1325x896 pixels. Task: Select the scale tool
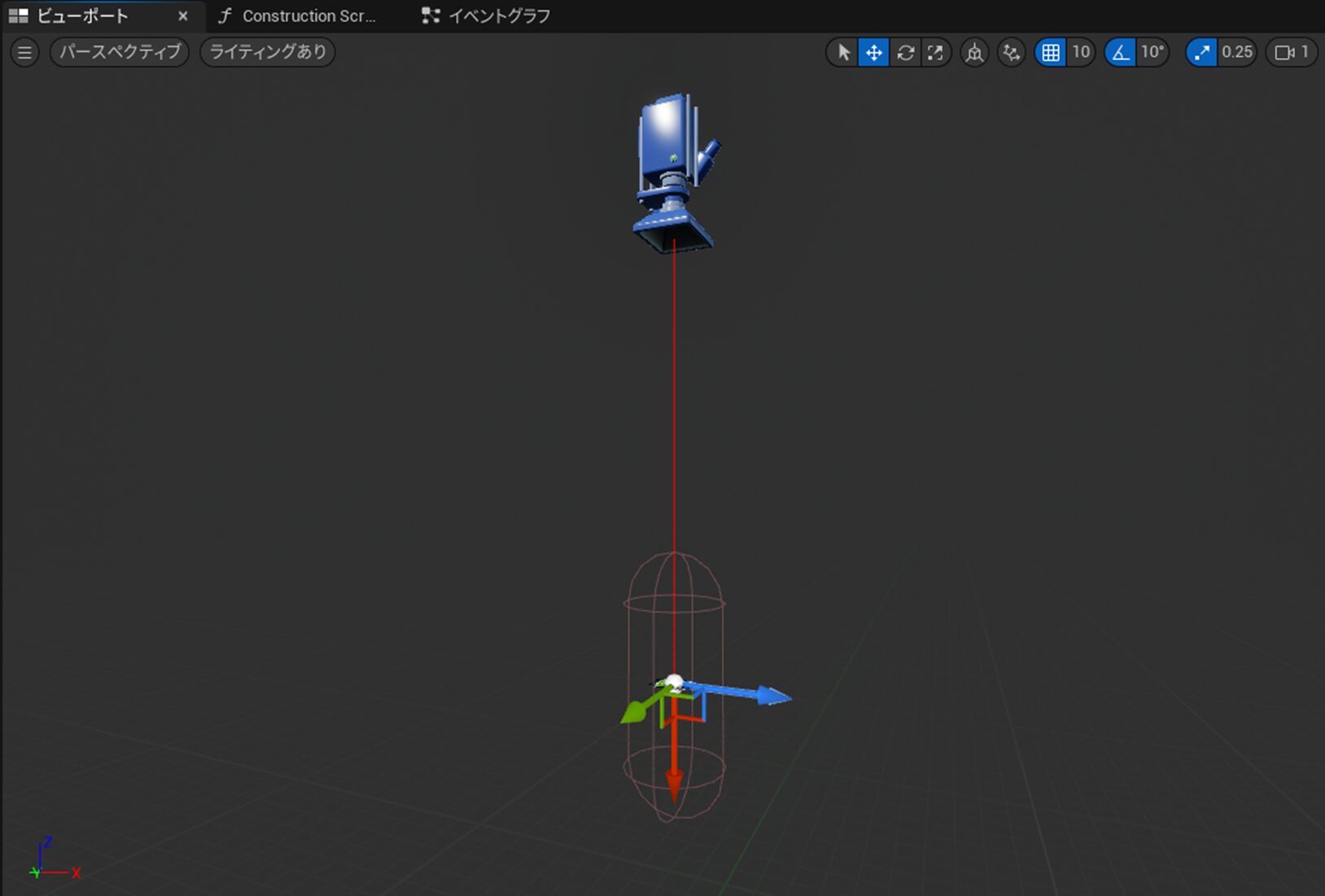(935, 52)
